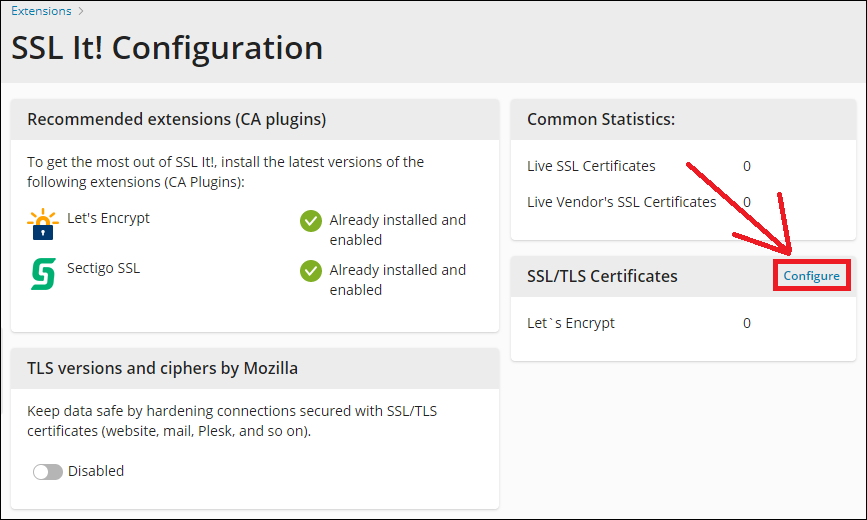Select the Sectigo SSL extension name
Screen dimensions: 867x520
click(104, 268)
